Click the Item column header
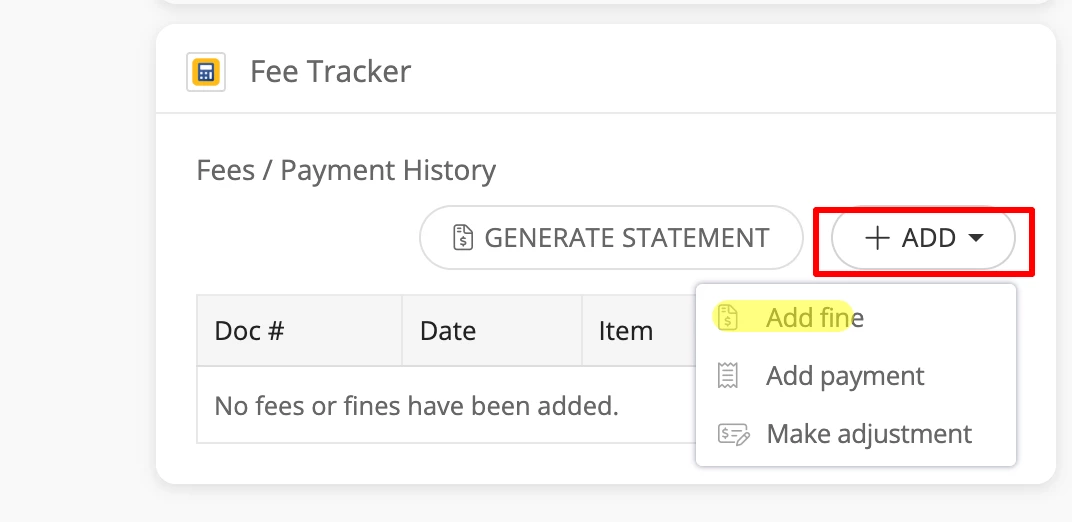The width and height of the screenshot is (1072, 522). point(626,330)
